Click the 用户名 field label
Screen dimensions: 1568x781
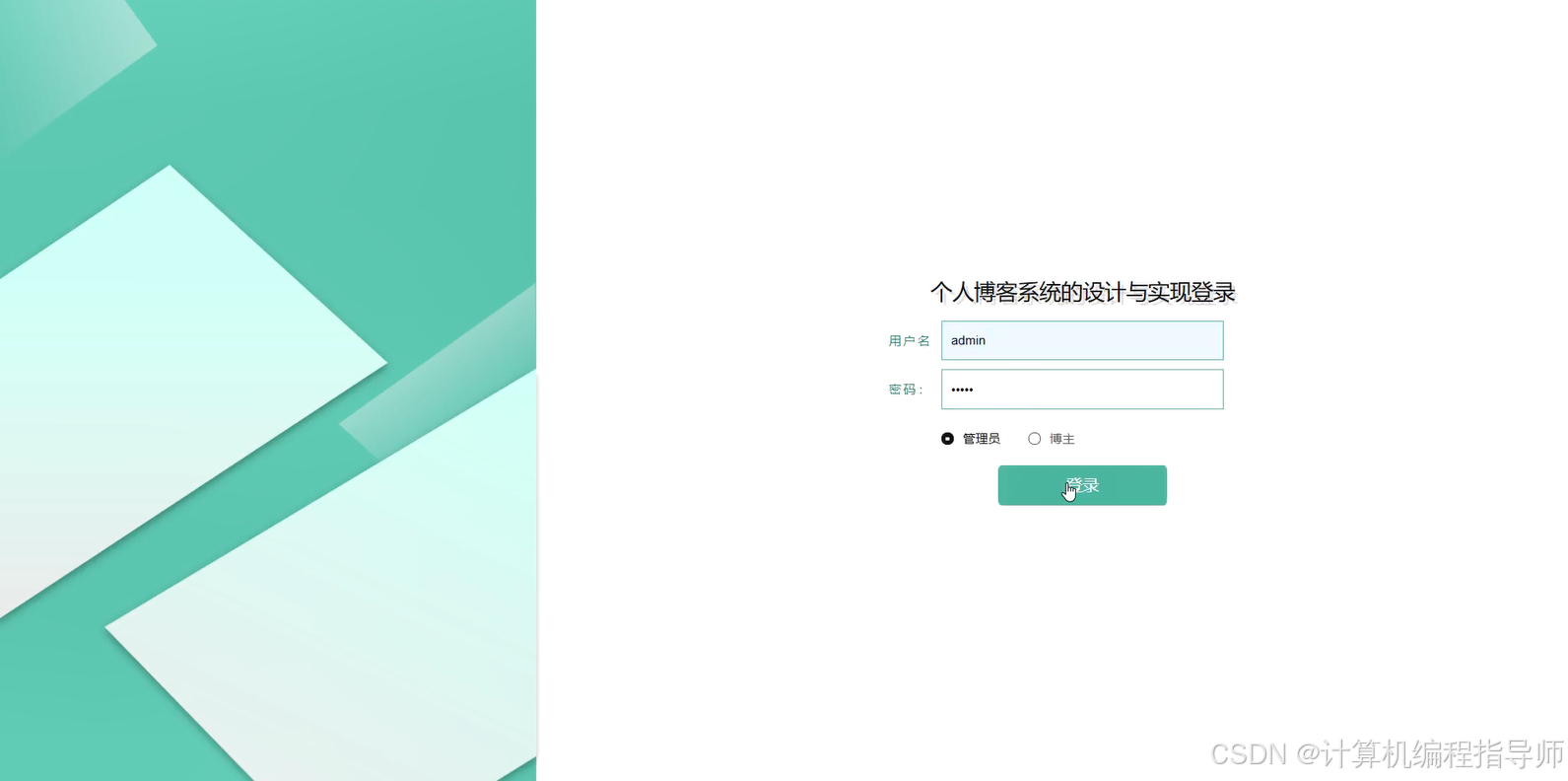(x=909, y=341)
